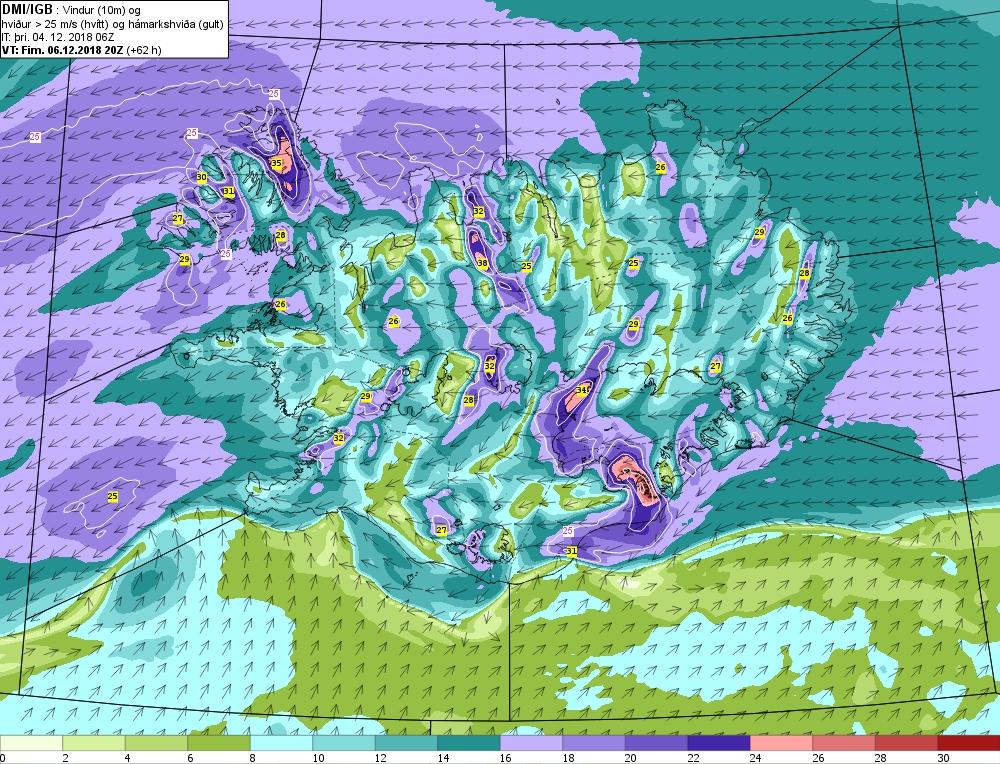Click the yellow gust label 34 on map
Screen dimensions: 1000x764
(x=582, y=389)
